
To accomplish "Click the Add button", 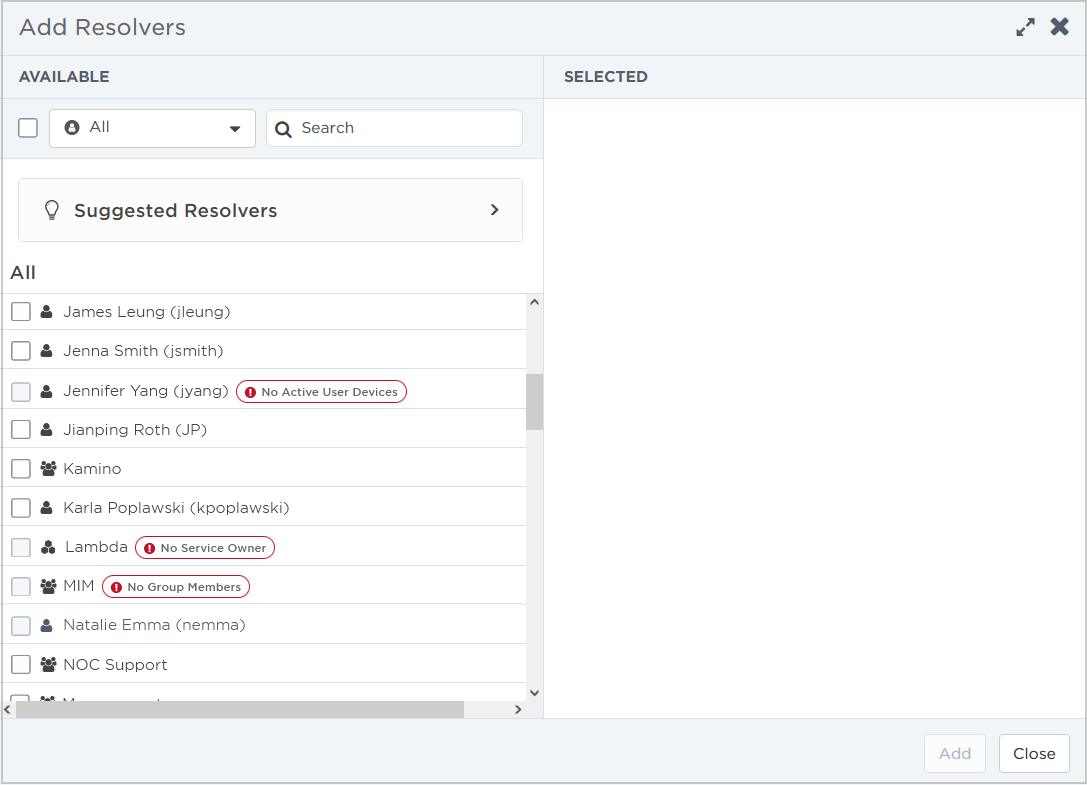I will (954, 754).
